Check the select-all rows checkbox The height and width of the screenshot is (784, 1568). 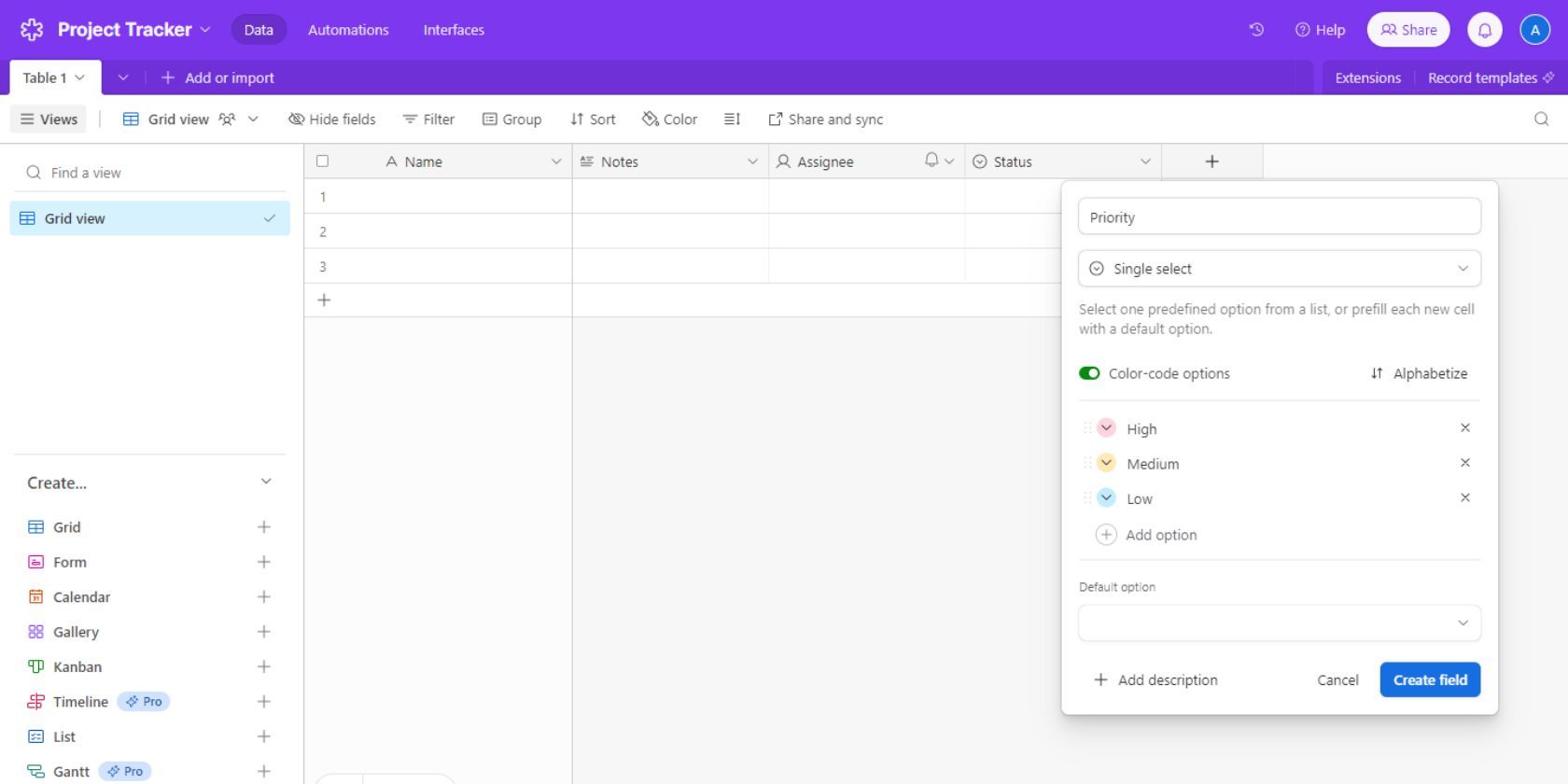323,161
